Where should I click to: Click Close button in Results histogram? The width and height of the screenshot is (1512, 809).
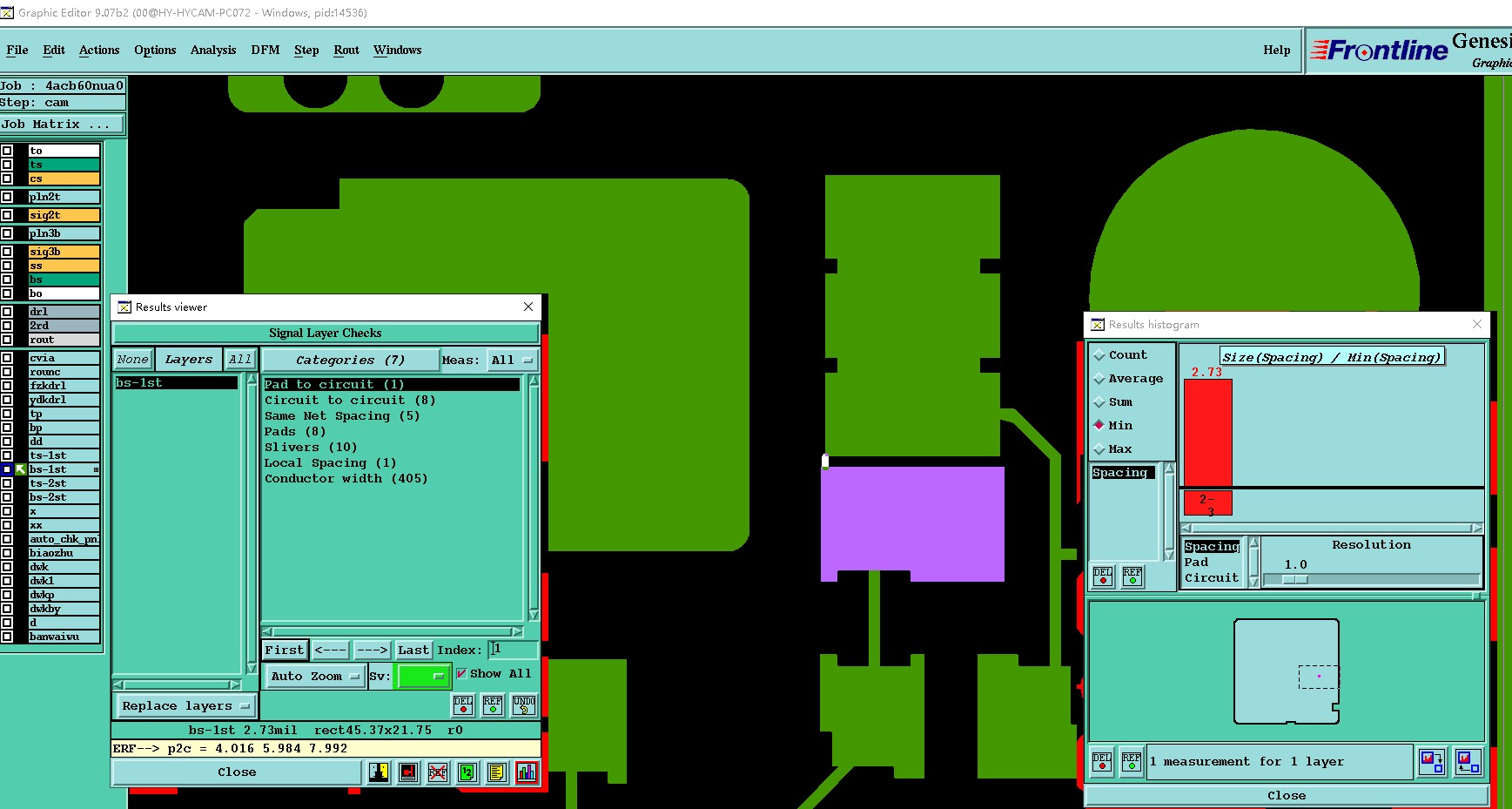click(x=1287, y=796)
